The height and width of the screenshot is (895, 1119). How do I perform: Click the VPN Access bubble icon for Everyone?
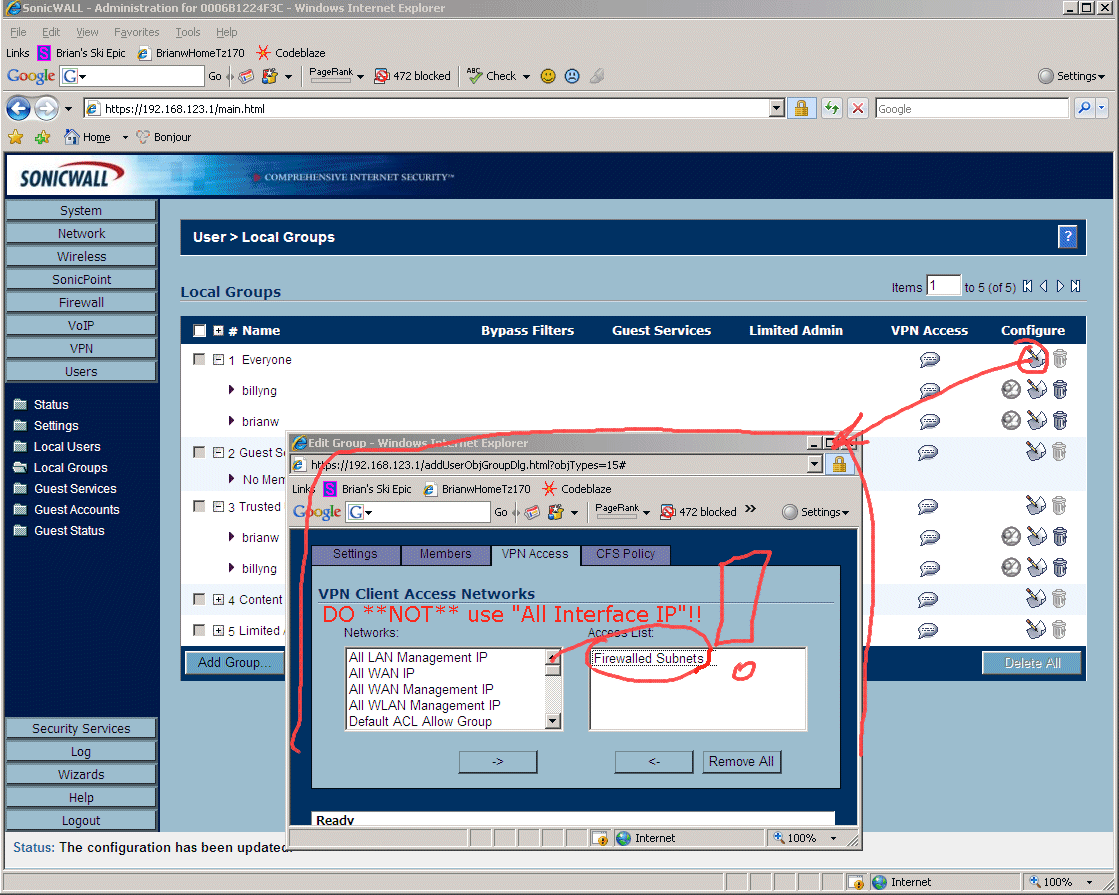[x=929, y=359]
